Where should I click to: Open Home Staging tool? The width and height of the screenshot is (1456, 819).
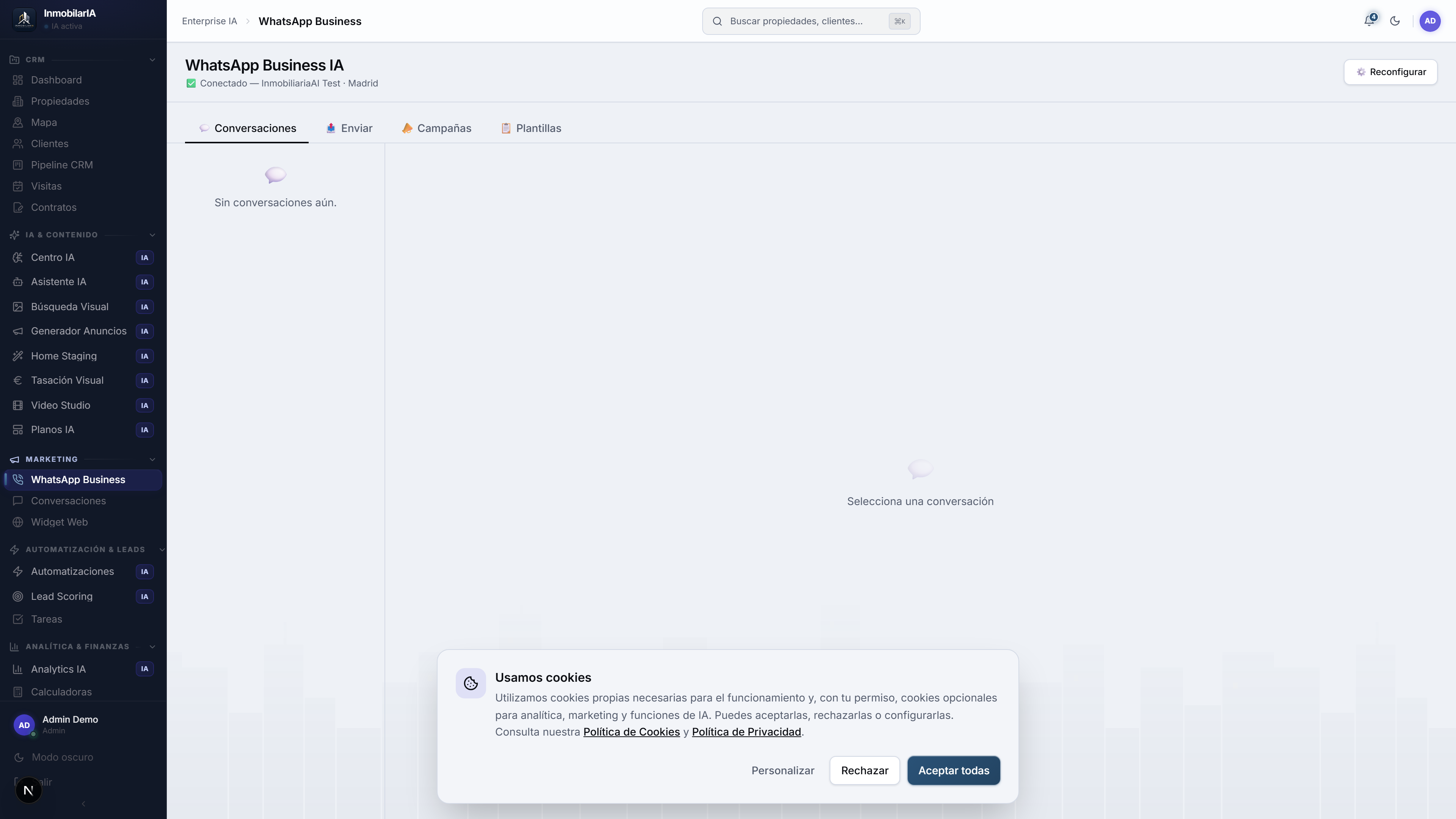(83, 356)
